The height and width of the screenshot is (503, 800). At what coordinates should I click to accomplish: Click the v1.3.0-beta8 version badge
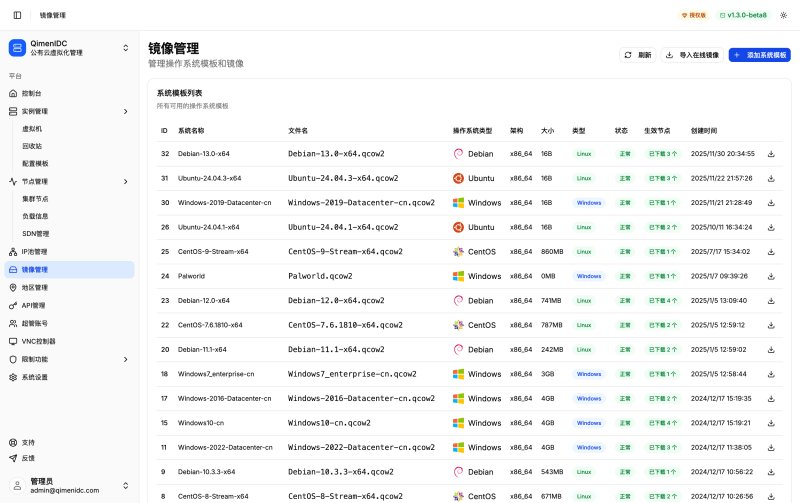tap(743, 15)
